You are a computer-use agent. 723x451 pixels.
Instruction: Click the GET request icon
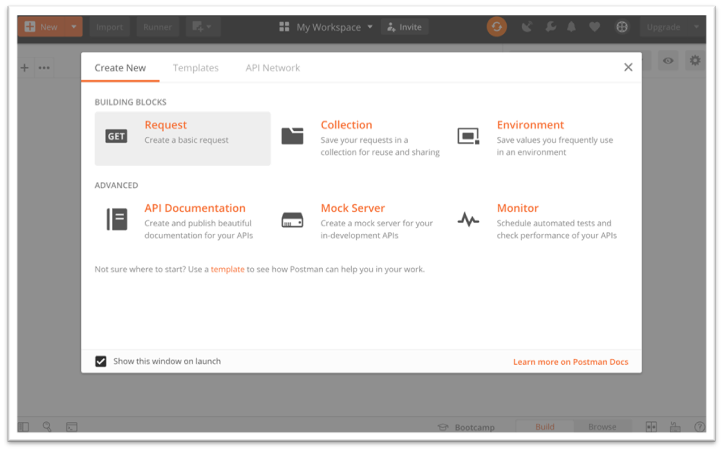[x=116, y=136]
